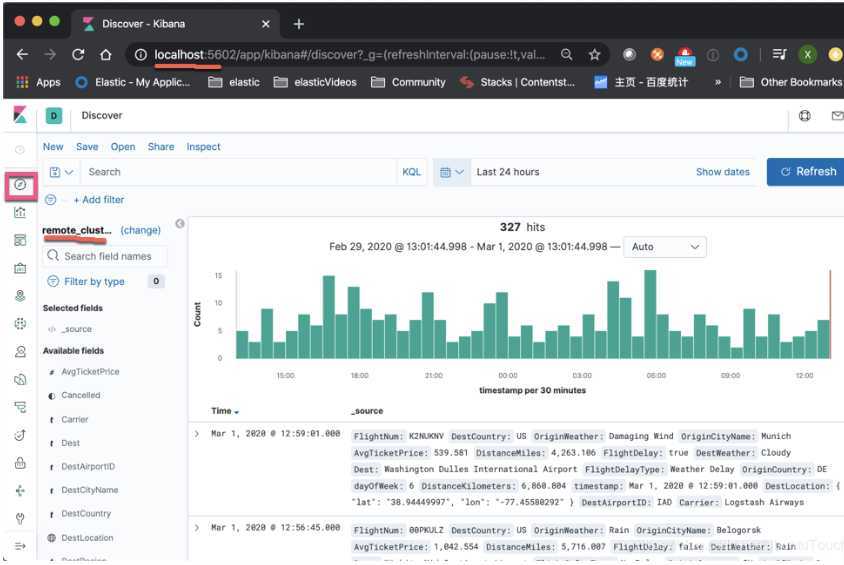Viewport: 844px width, 565px height.
Task: Go back in browser history
Action: [23, 54]
